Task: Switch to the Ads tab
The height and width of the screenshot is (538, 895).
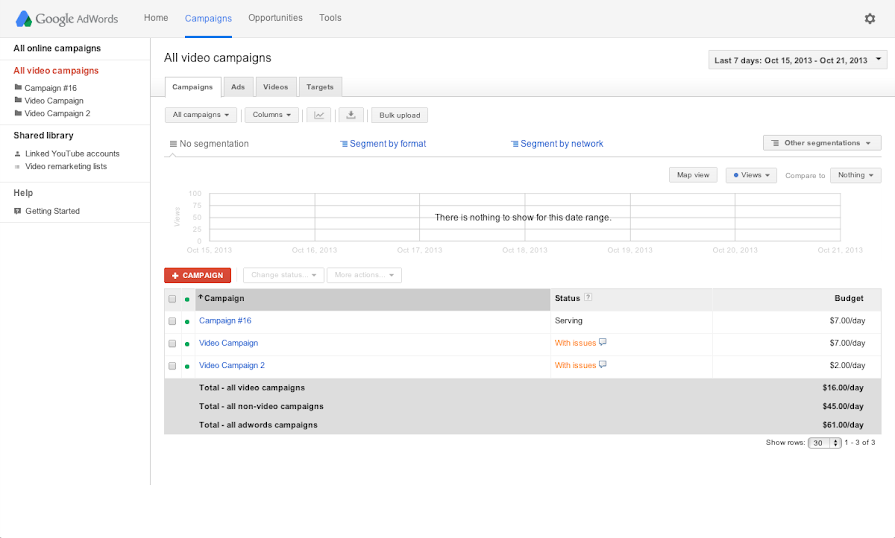Action: pyautogui.click(x=238, y=87)
